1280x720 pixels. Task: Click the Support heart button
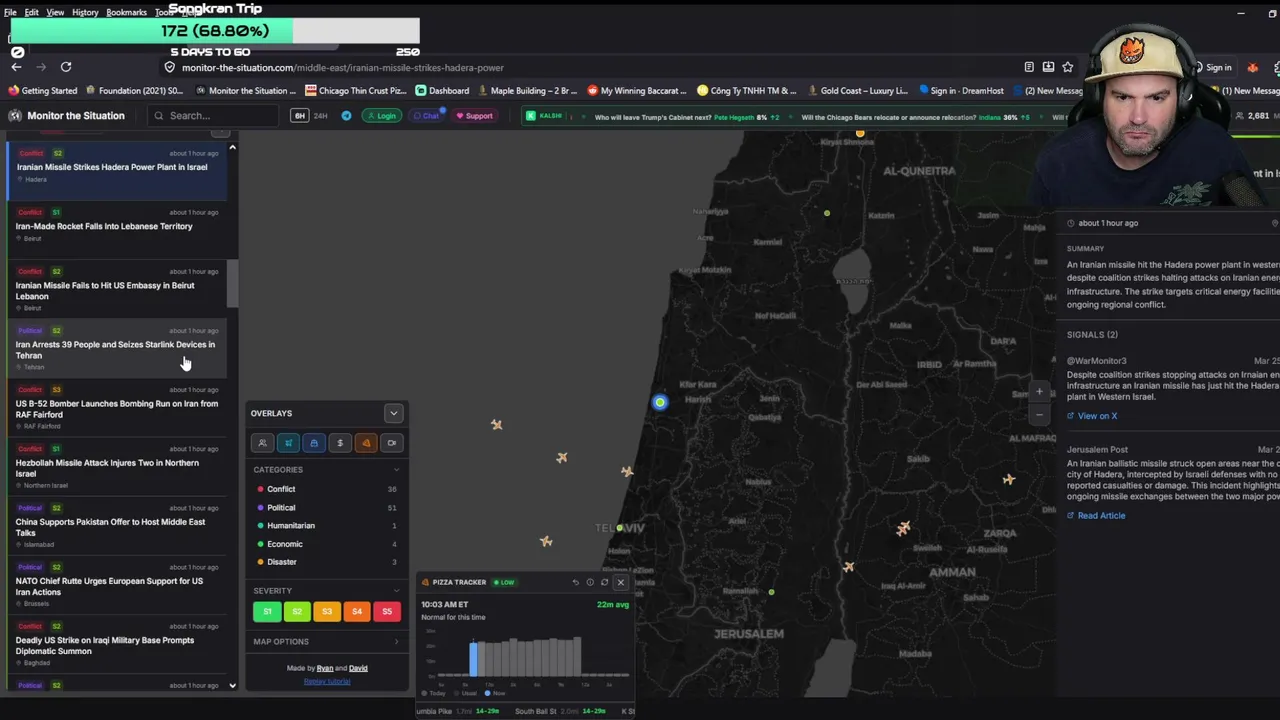(x=474, y=116)
